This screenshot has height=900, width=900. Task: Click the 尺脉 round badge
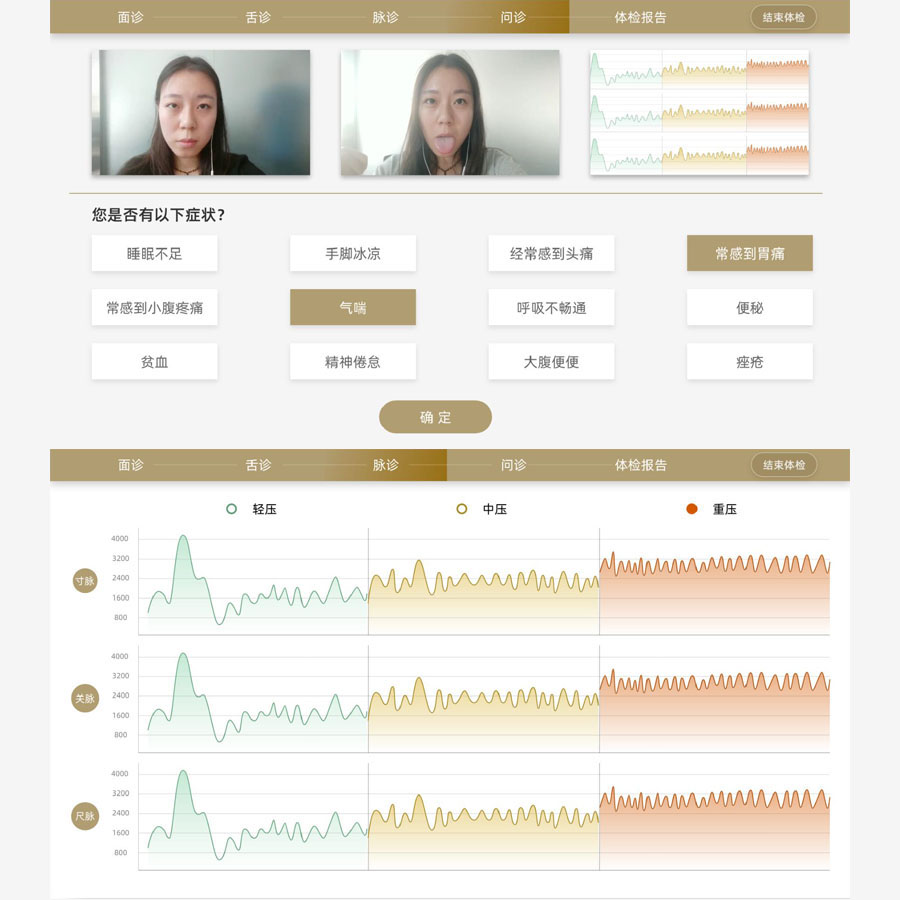[x=85, y=816]
